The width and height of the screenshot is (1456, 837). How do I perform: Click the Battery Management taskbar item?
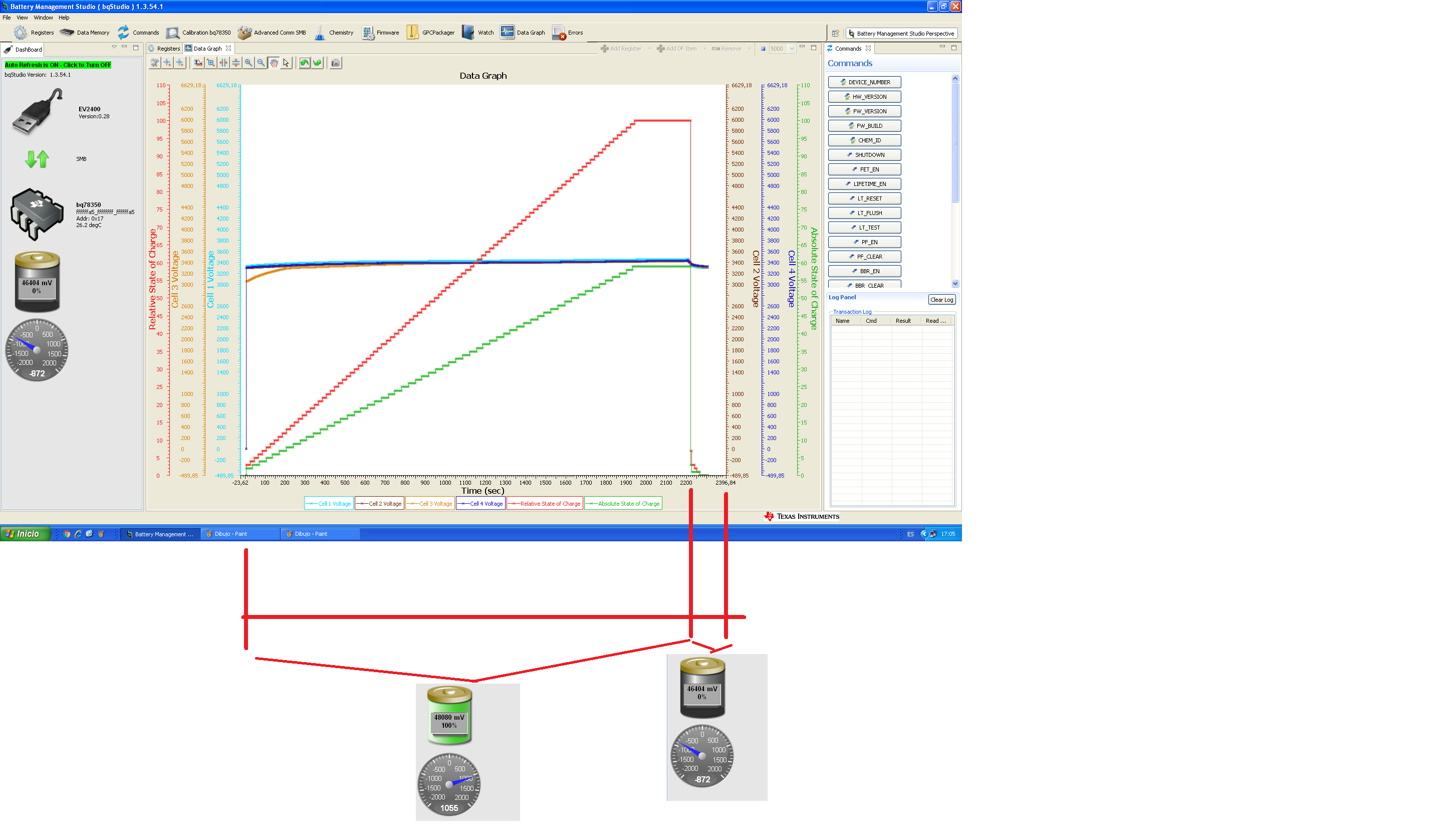point(160,534)
